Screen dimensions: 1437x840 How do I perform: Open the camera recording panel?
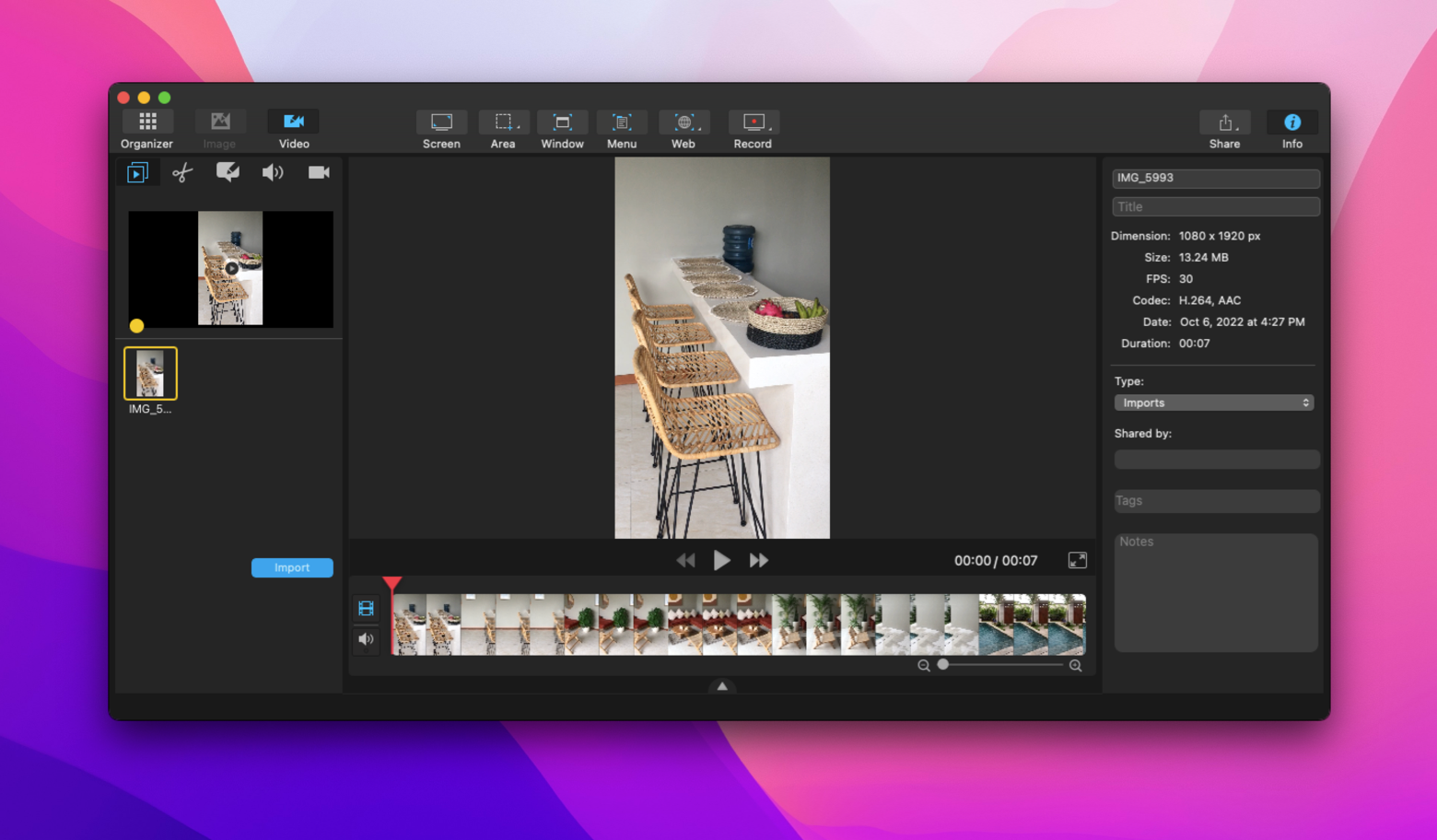319,172
